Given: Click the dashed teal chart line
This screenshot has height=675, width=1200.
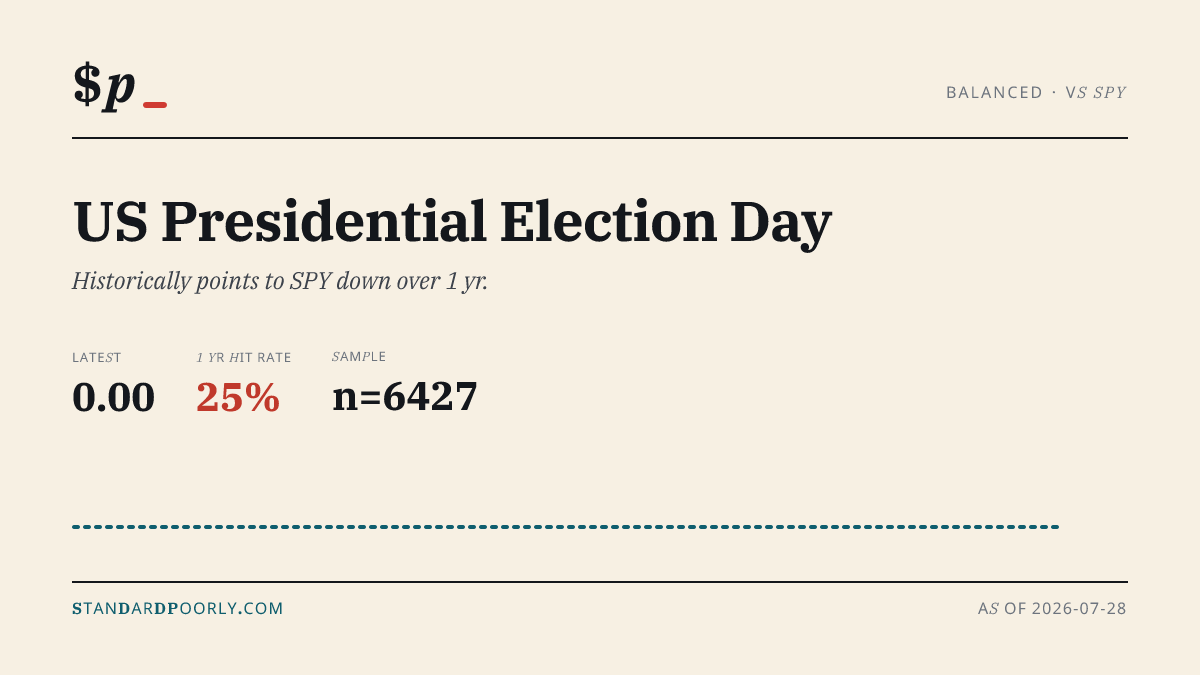Looking at the screenshot, I should click(565, 526).
